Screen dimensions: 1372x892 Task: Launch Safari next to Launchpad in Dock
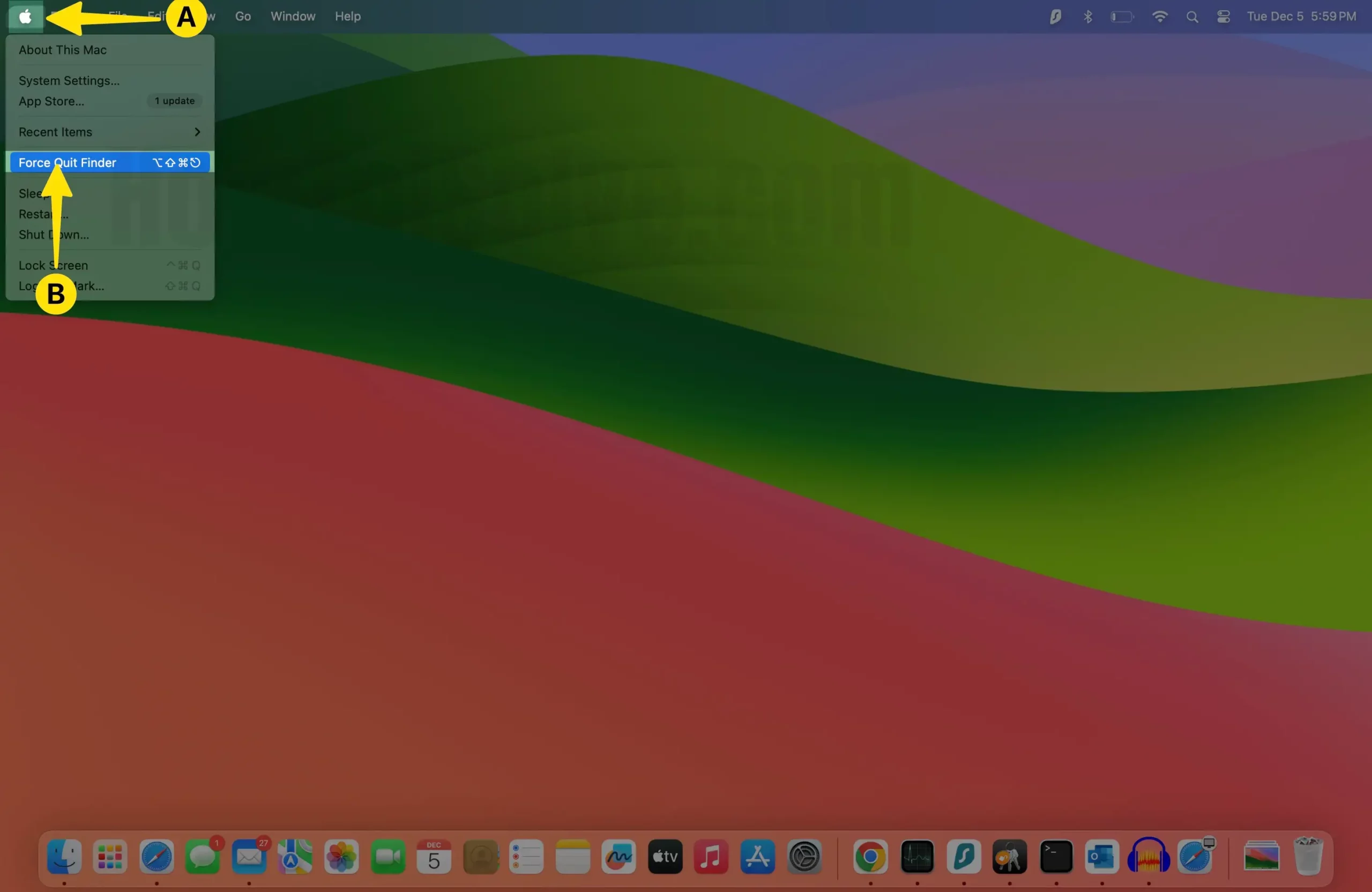point(156,857)
